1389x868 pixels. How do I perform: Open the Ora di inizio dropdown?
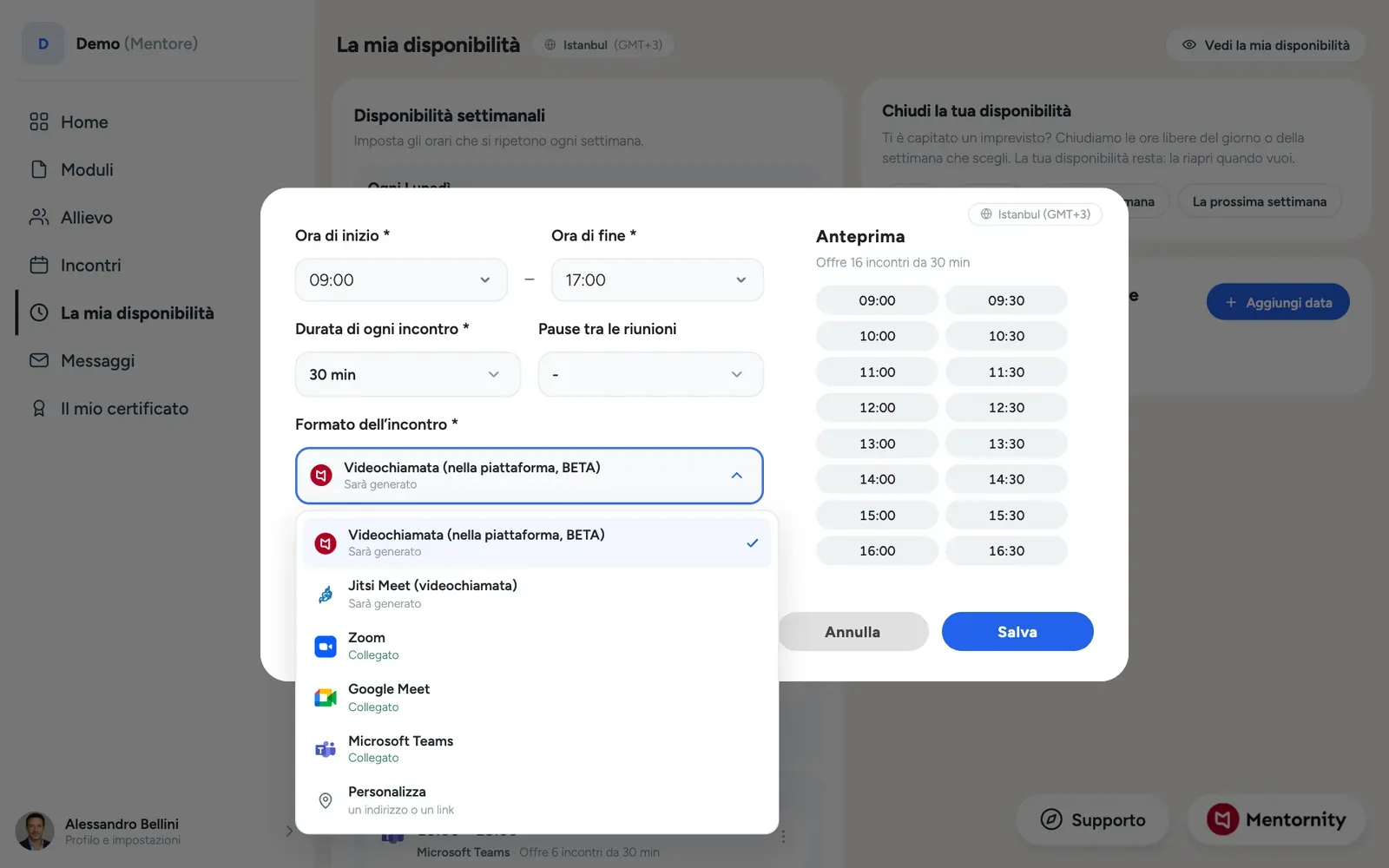pos(401,279)
